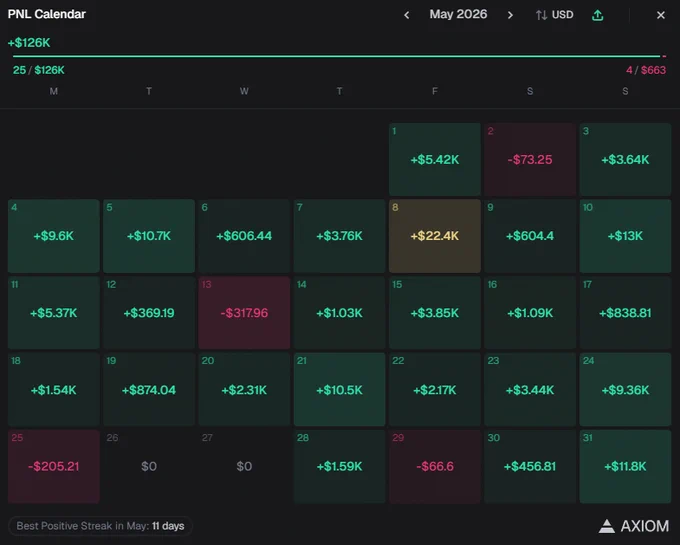Click the W weekday column header
680x545 pixels.
tap(244, 91)
